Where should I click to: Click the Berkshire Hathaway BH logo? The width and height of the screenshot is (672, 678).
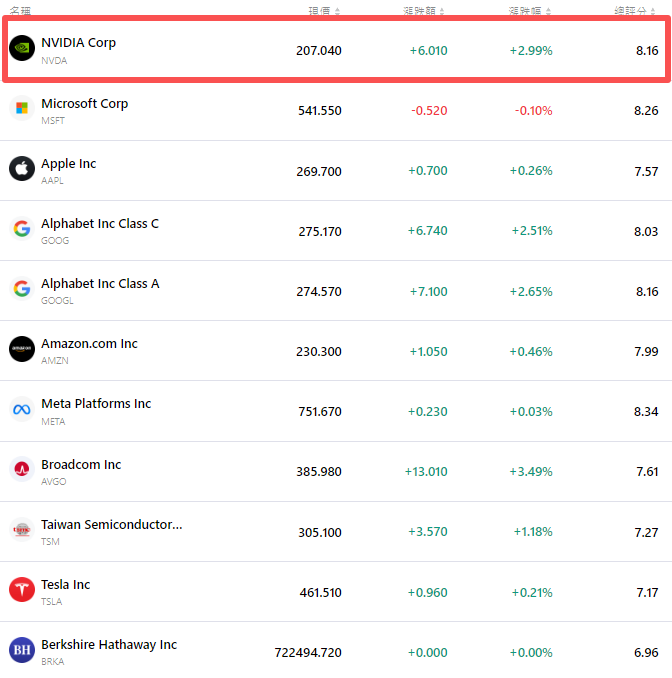[x=22, y=650]
